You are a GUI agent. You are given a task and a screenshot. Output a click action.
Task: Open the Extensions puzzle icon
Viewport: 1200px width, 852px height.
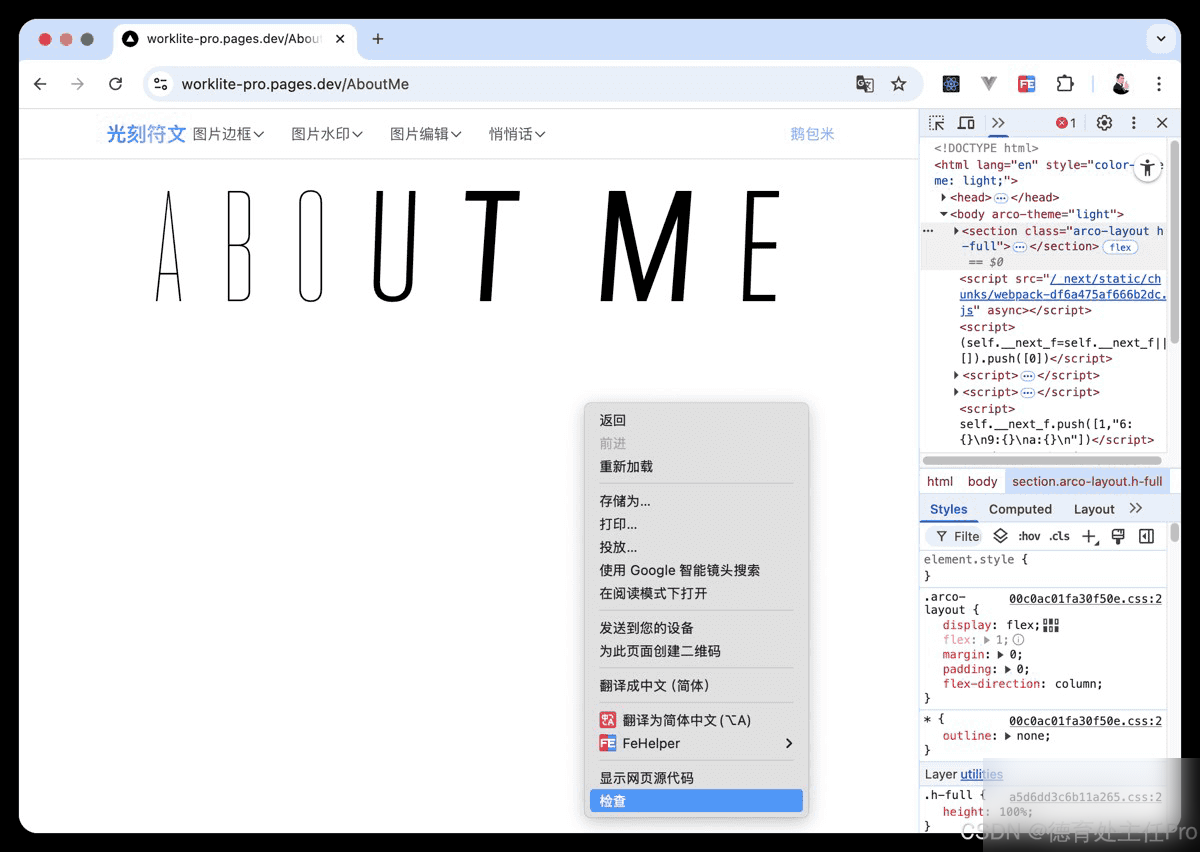click(x=1065, y=84)
